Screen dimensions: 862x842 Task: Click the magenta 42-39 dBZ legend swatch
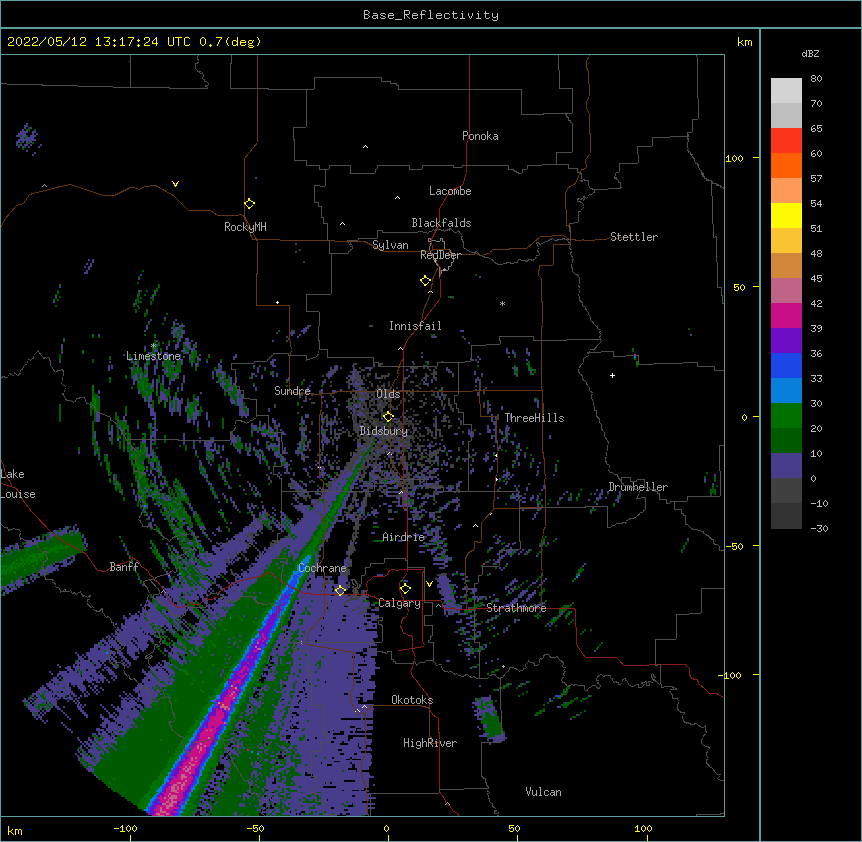(x=786, y=315)
